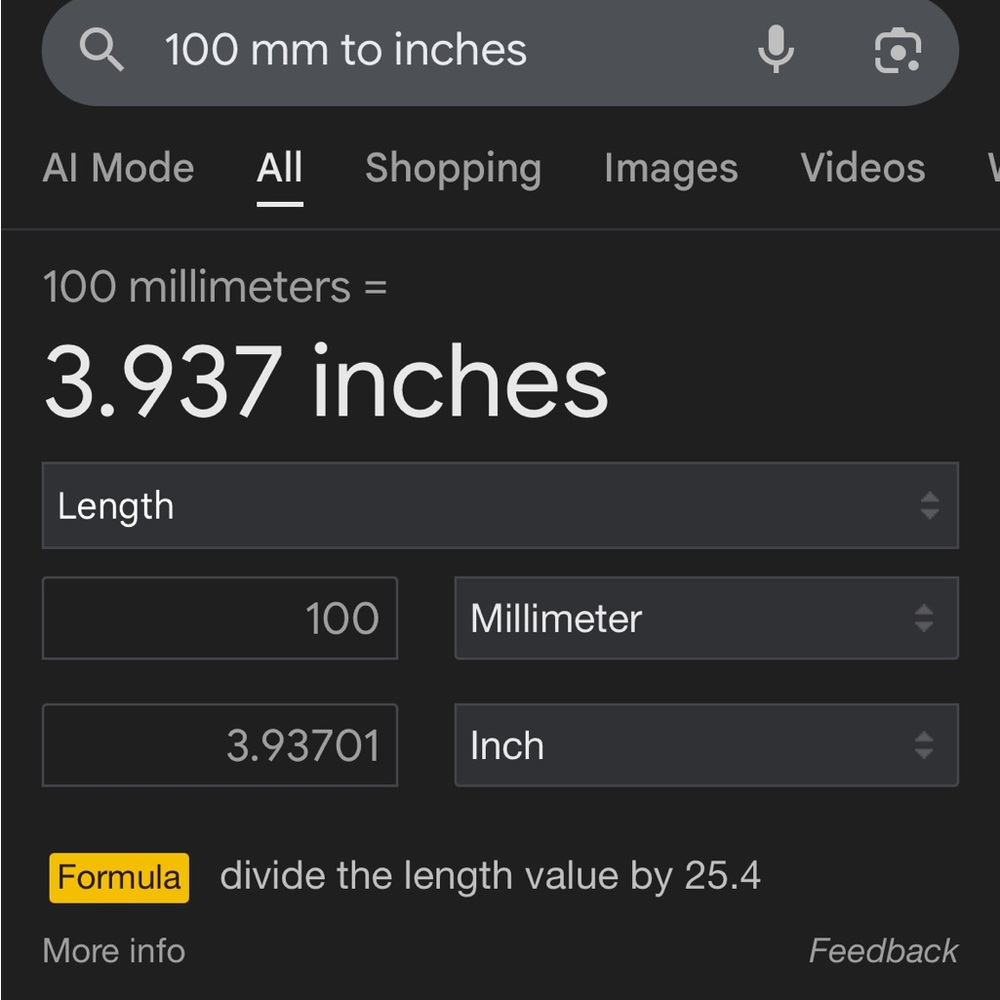The height and width of the screenshot is (1000, 1000).
Task: Click the yellow Formula label
Action: [119, 878]
